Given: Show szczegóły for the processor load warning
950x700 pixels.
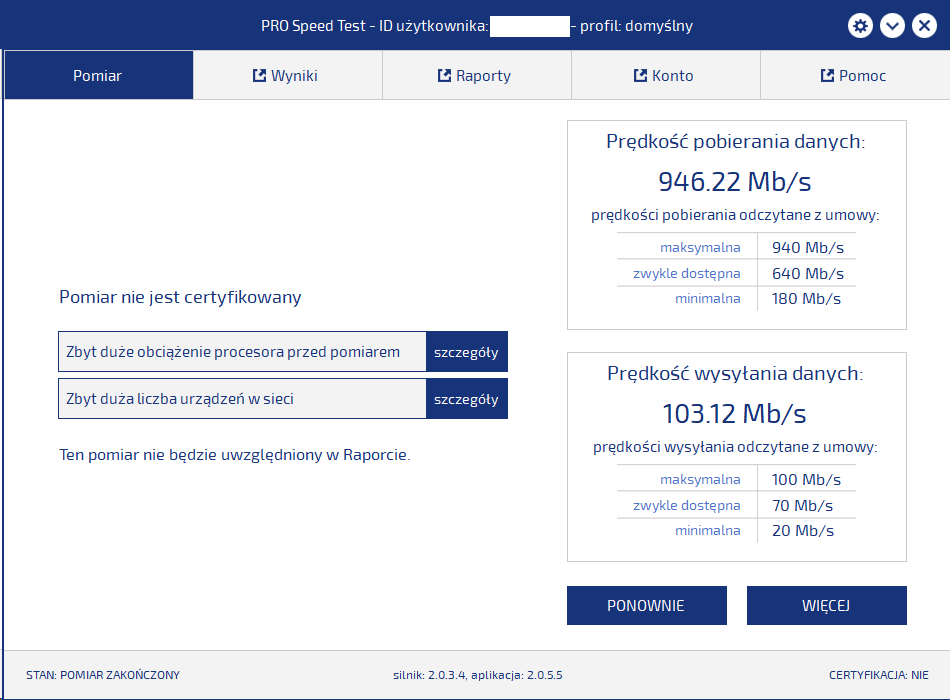Looking at the screenshot, I should click(466, 352).
